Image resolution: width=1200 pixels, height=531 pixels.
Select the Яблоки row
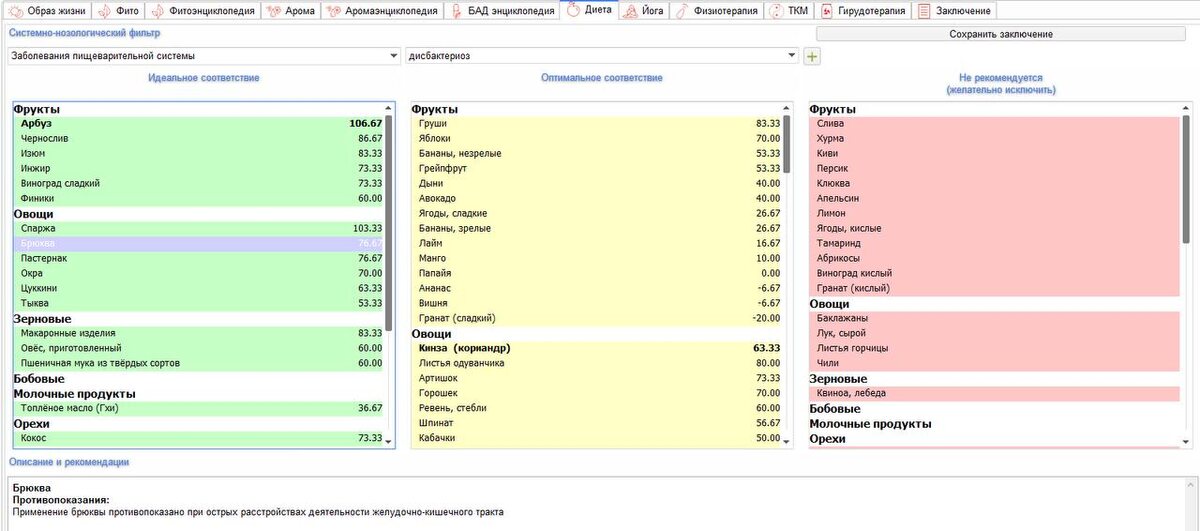[x=597, y=139]
